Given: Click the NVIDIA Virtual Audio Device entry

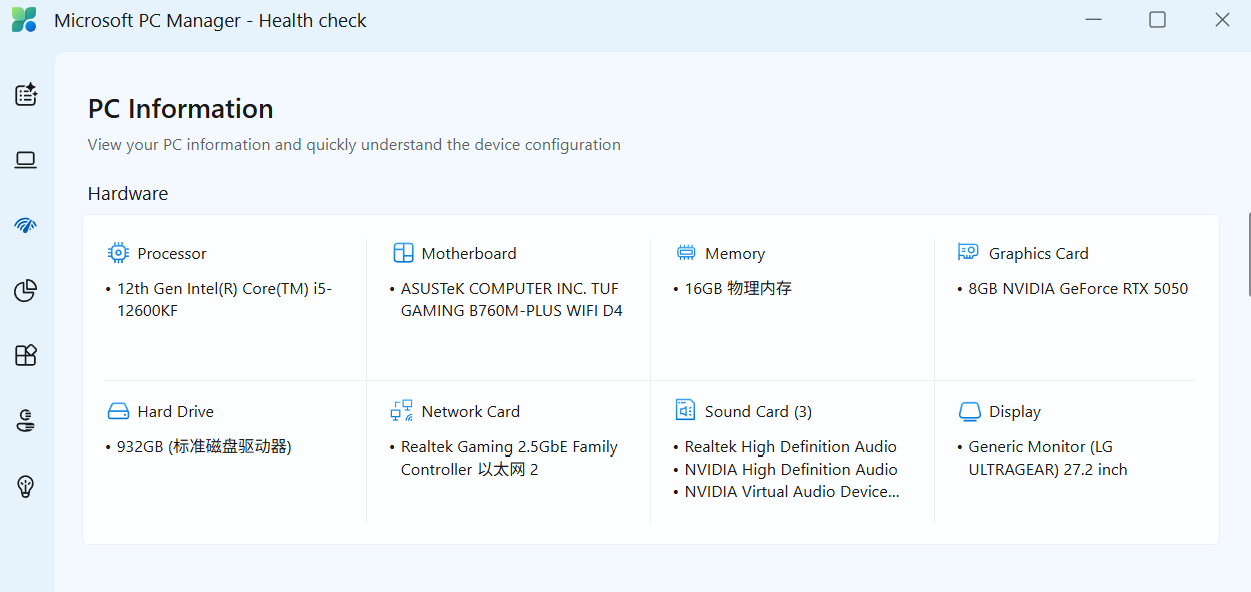Looking at the screenshot, I should [x=792, y=492].
